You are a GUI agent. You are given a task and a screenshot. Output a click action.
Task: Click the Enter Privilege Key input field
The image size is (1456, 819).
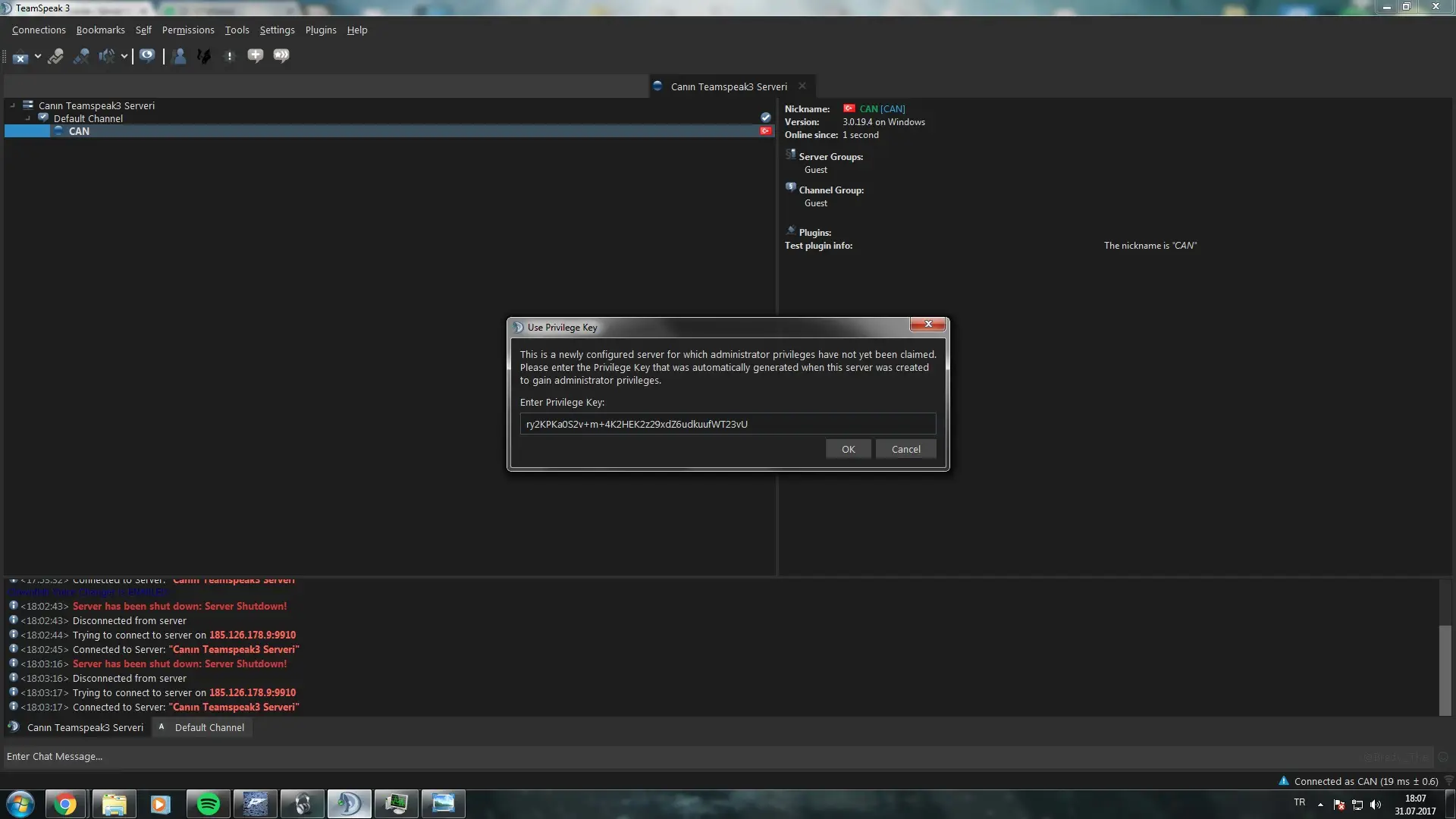(x=728, y=424)
